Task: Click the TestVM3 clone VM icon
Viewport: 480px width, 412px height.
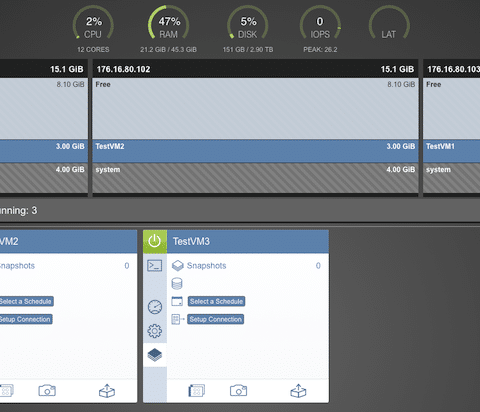Action: point(197,390)
